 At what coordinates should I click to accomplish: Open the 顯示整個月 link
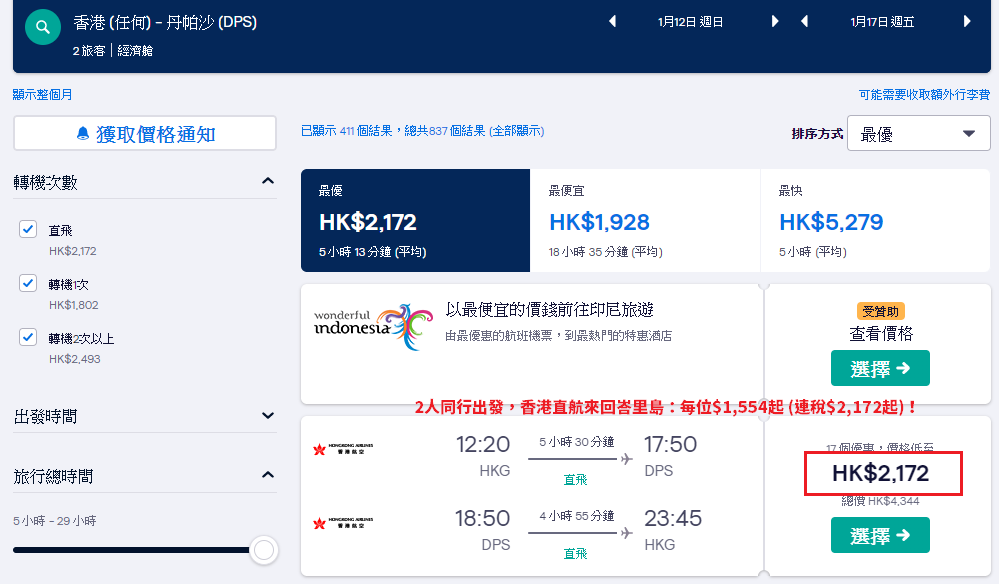point(43,95)
